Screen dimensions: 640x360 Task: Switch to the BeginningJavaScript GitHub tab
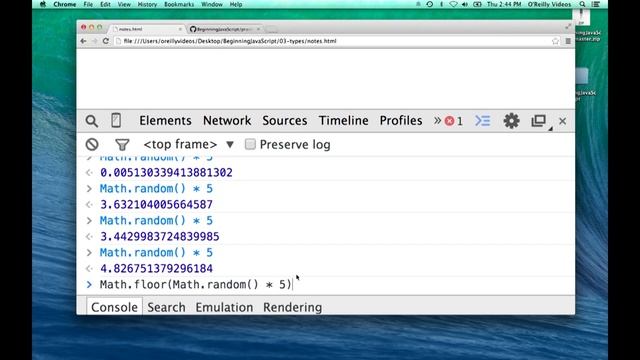(x=224, y=29)
